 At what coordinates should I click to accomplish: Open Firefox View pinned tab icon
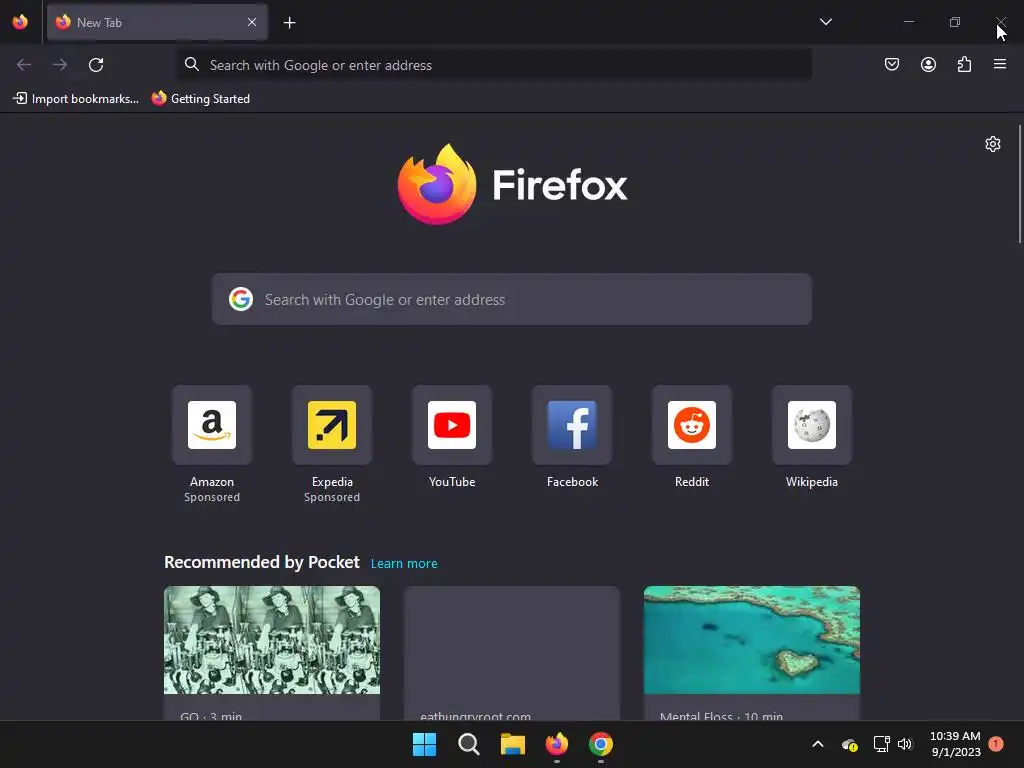(20, 22)
